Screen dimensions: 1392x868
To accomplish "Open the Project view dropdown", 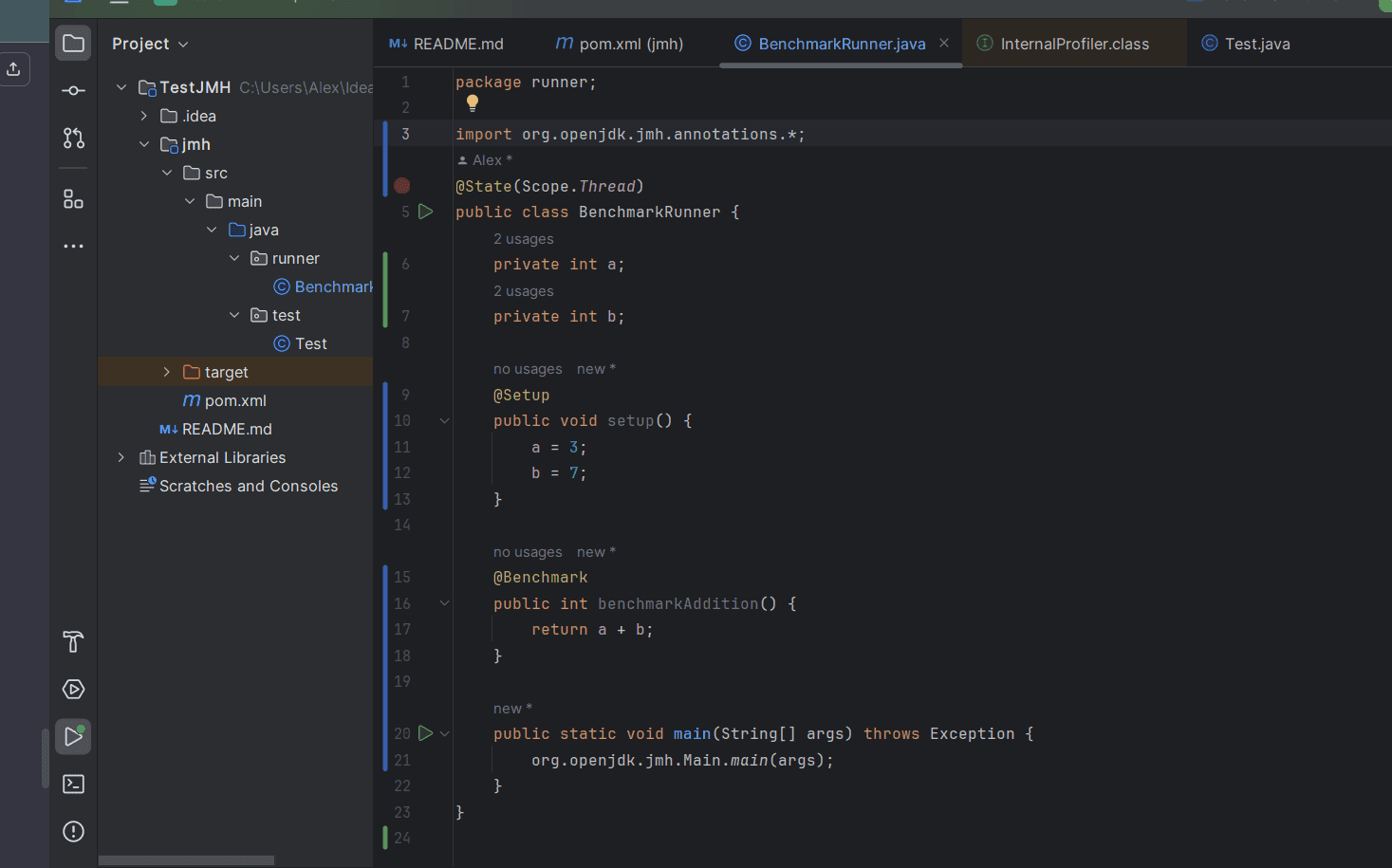I will 150,44.
